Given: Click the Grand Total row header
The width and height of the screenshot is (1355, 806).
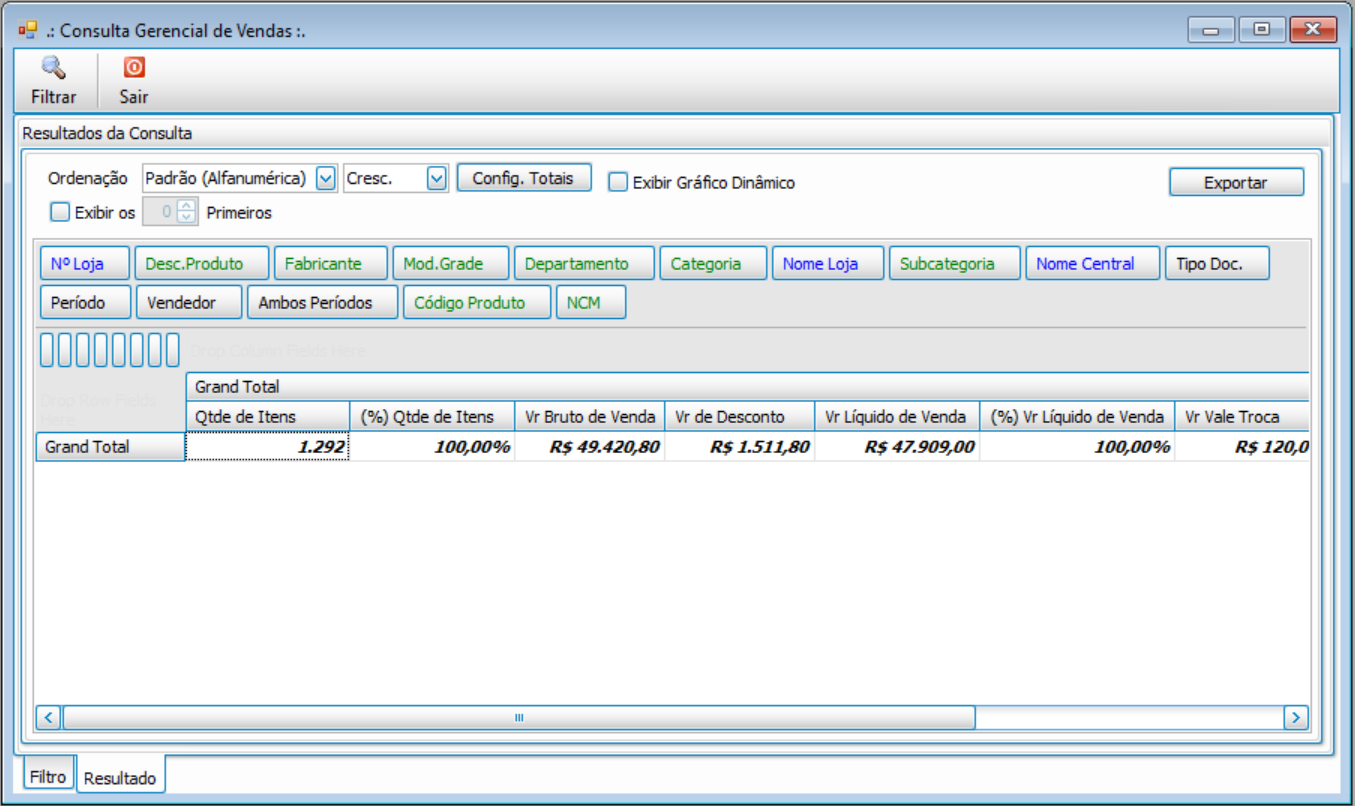Looking at the screenshot, I should click(x=110, y=447).
